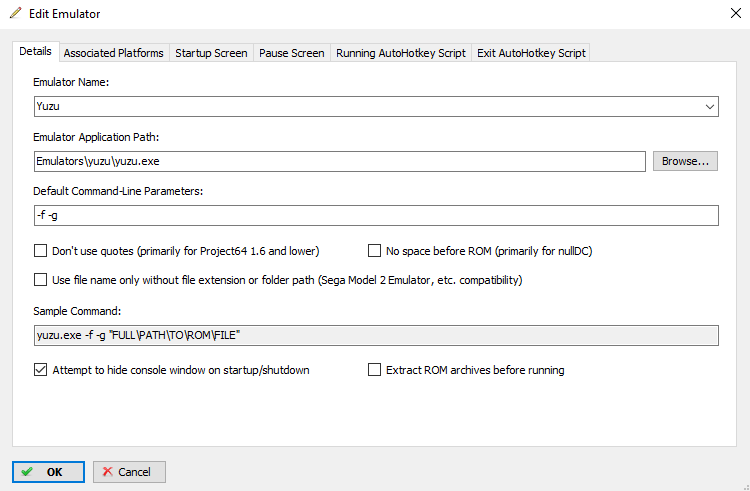The image size is (750, 491).
Task: Cancel editing the emulator
Action: tap(129, 472)
